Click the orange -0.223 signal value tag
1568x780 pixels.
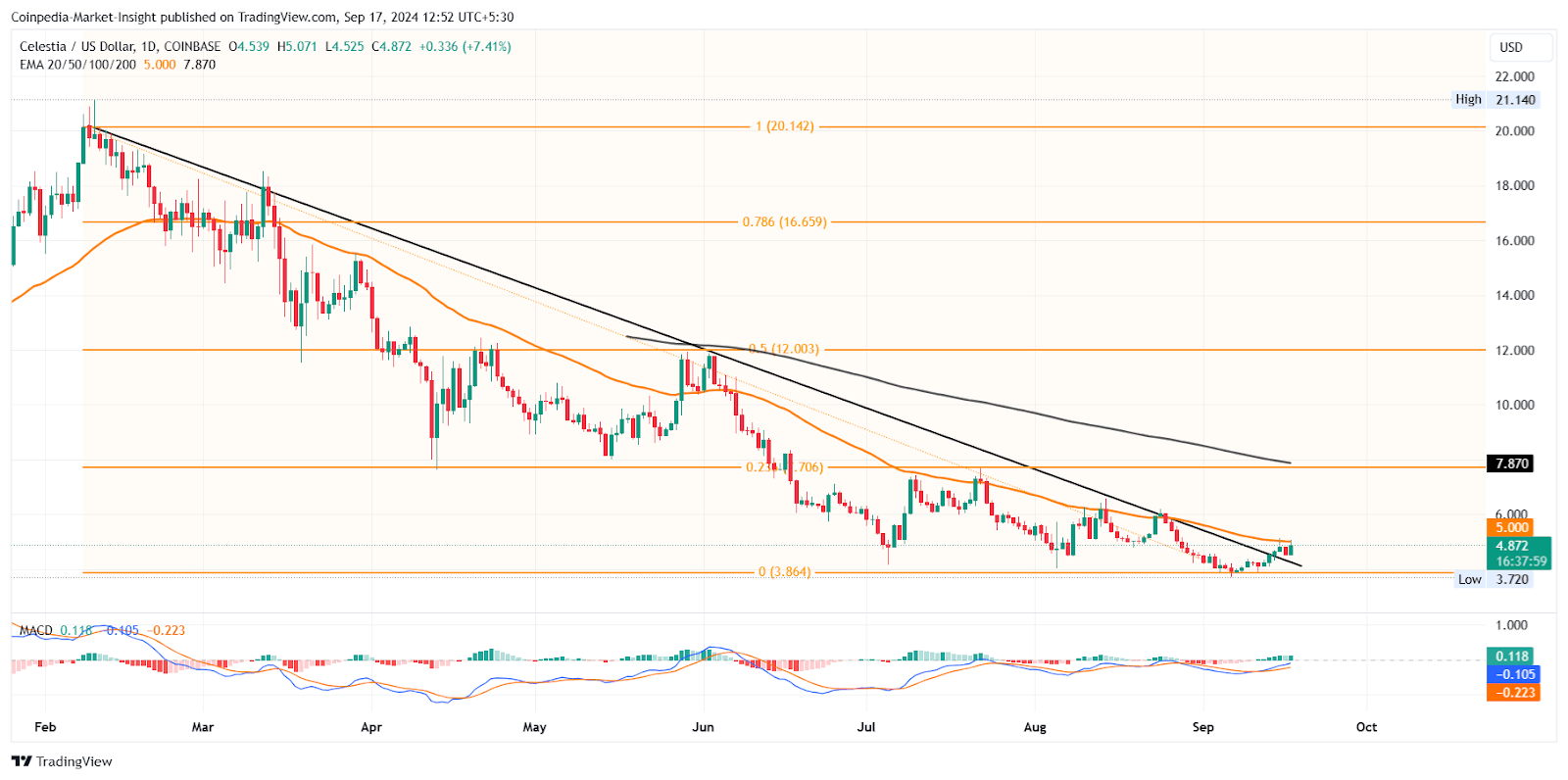point(1514,693)
